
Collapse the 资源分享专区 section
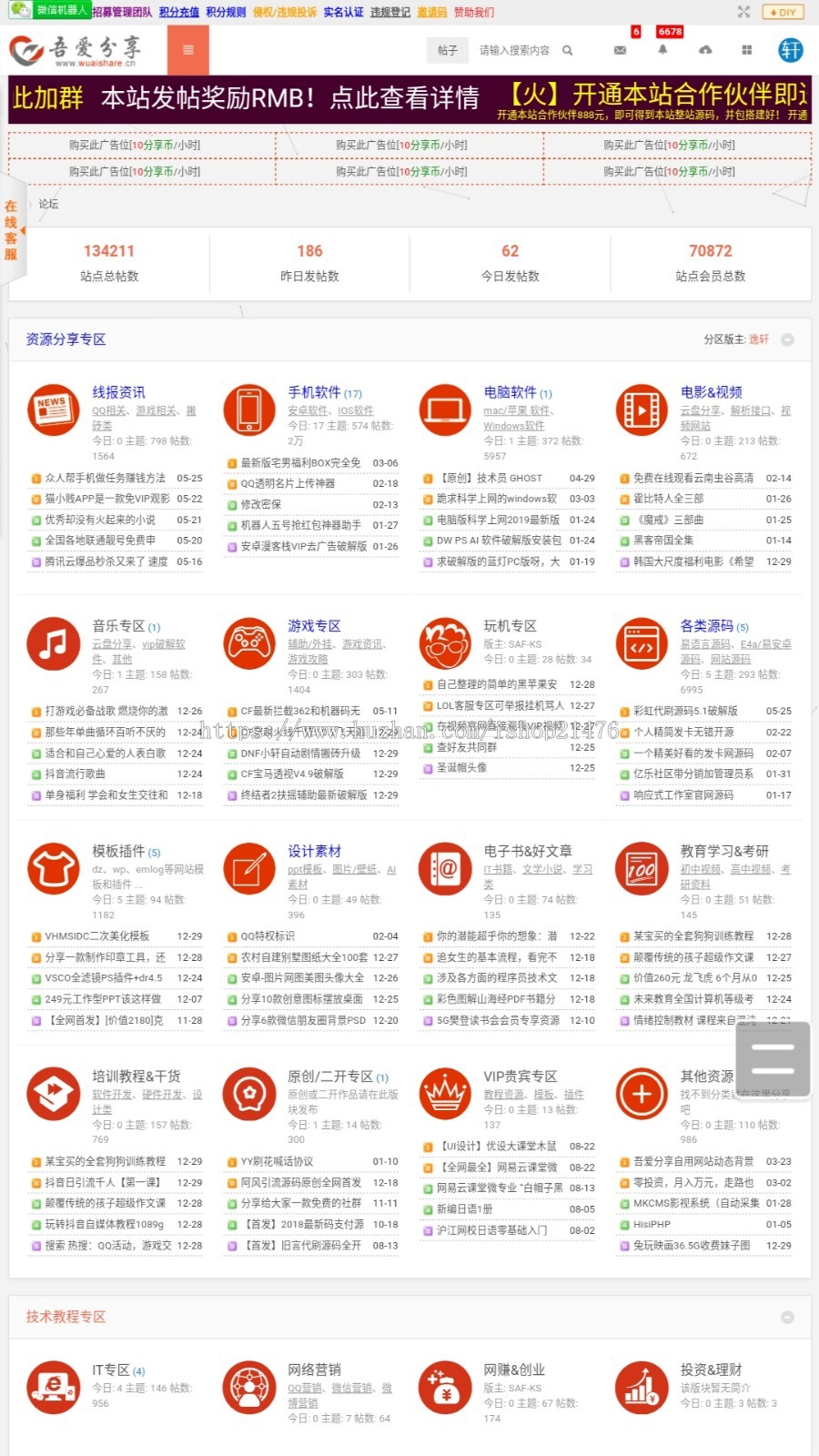click(x=788, y=339)
